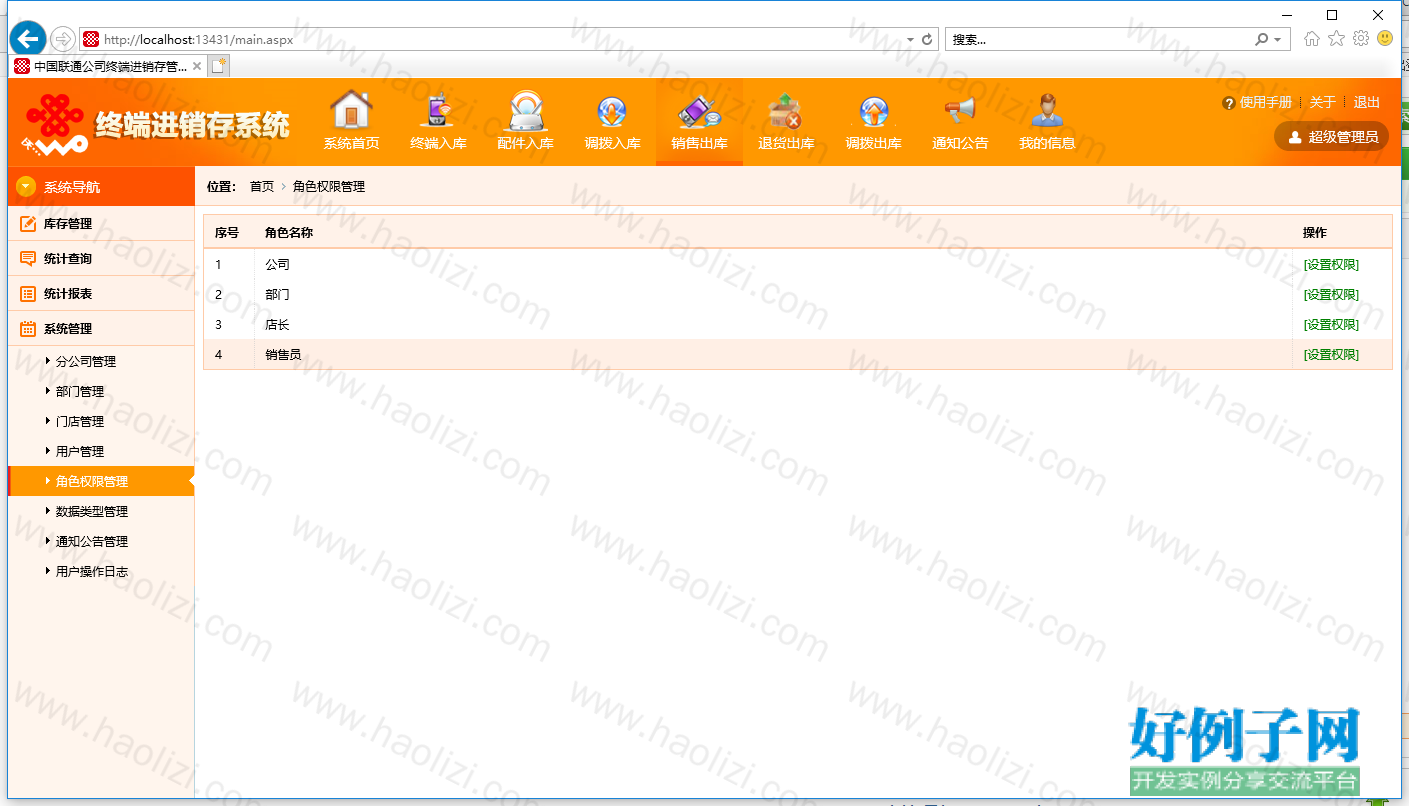
Task: Open the 我的信息 person icon
Action: [x=1047, y=111]
